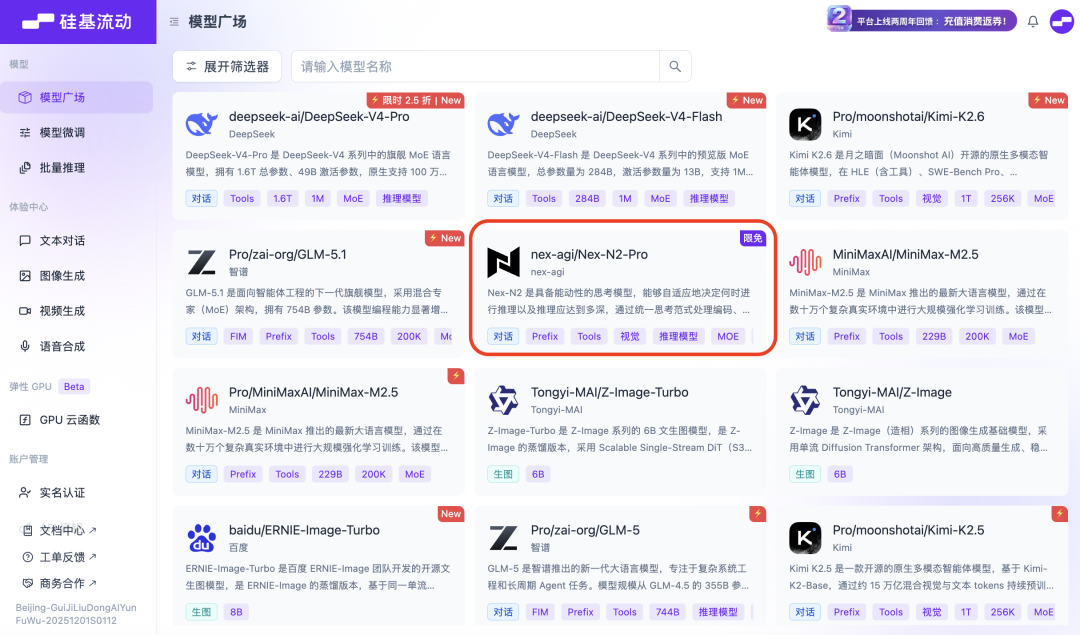Click 视觉 tag on Nex-N2-Pro card
Viewport: 1080px width, 635px height.
point(630,336)
